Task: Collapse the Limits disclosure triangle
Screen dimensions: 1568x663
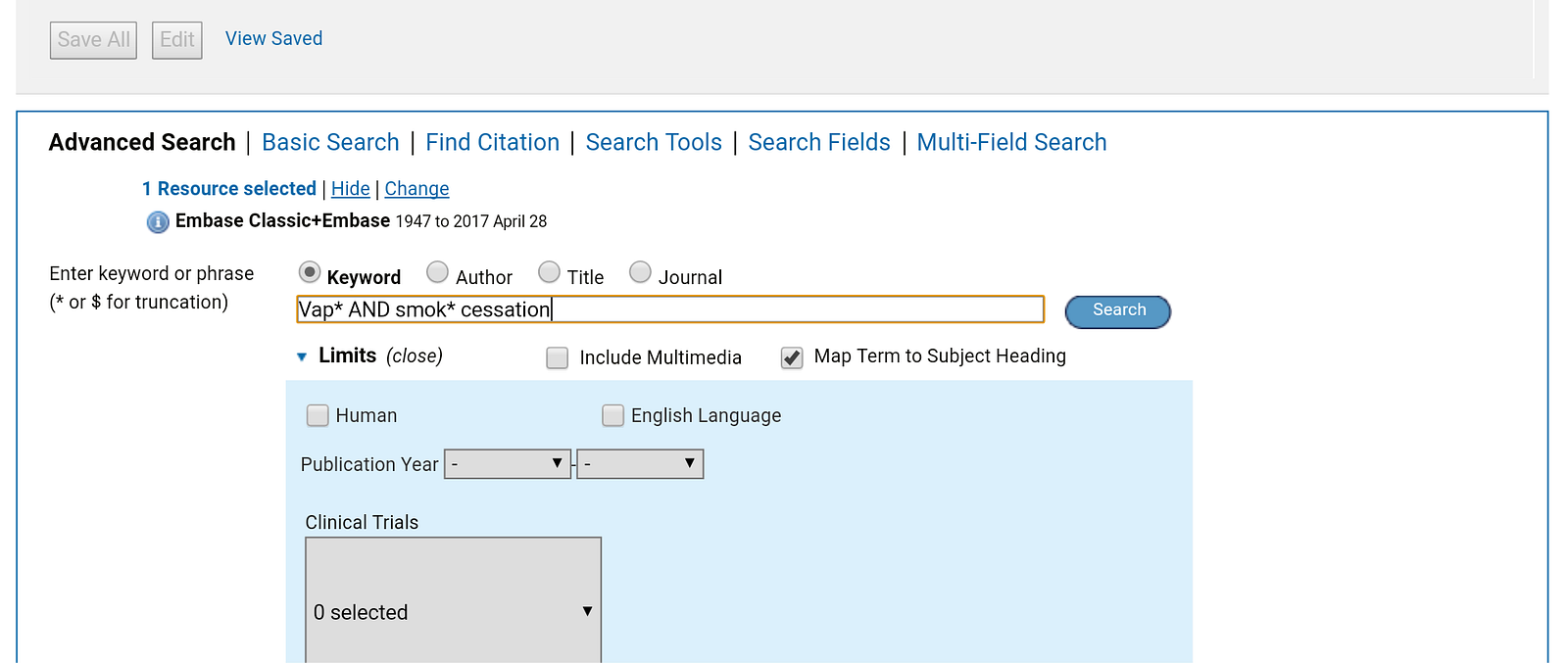Action: (x=302, y=356)
